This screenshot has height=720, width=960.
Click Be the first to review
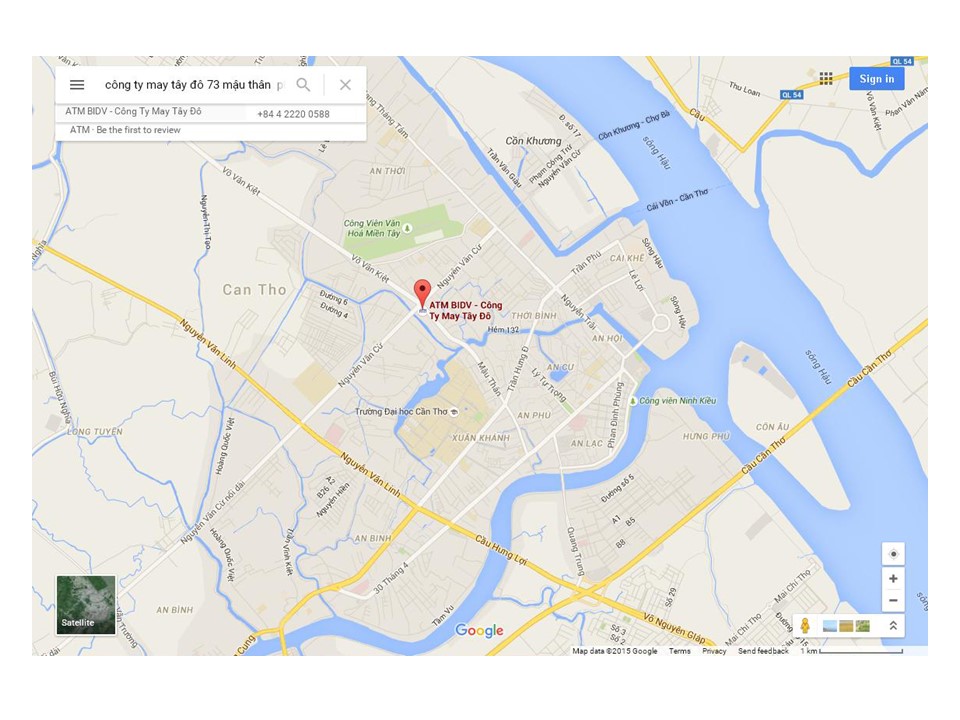tap(138, 130)
